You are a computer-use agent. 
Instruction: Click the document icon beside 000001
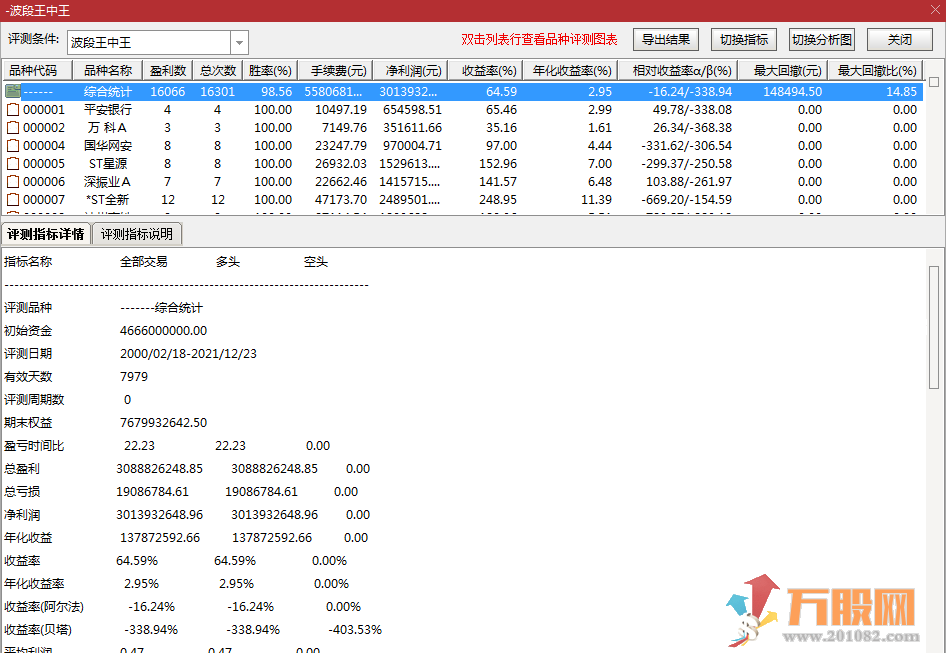[13, 110]
